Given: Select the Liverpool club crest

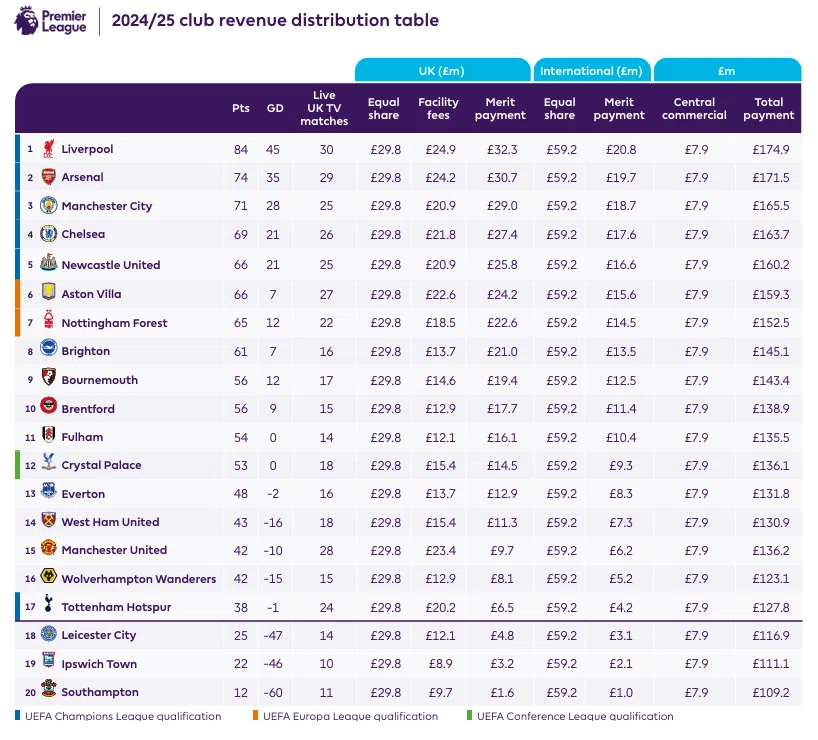Looking at the screenshot, I should click(x=49, y=148).
